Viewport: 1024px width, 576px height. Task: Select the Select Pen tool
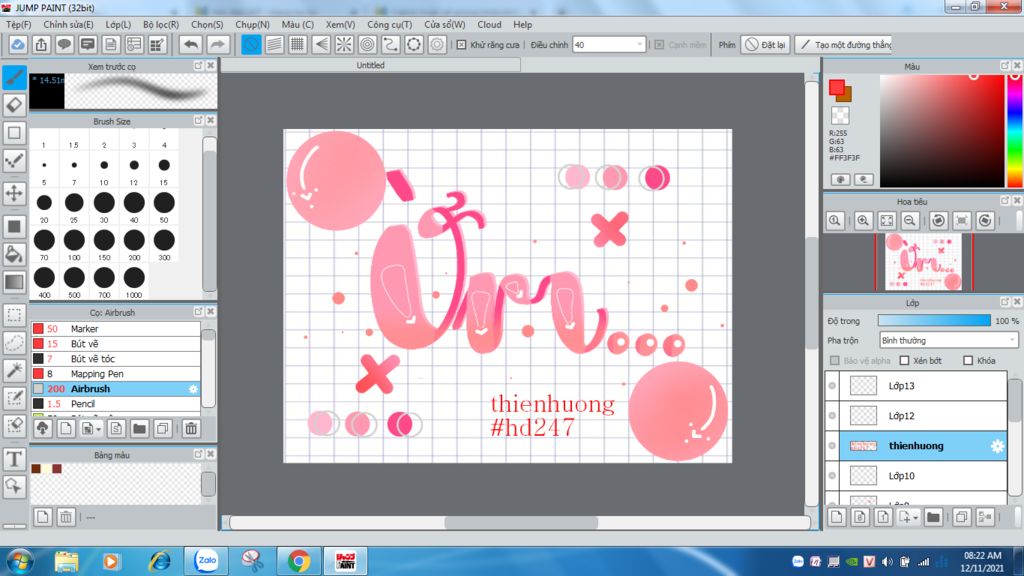[14, 398]
